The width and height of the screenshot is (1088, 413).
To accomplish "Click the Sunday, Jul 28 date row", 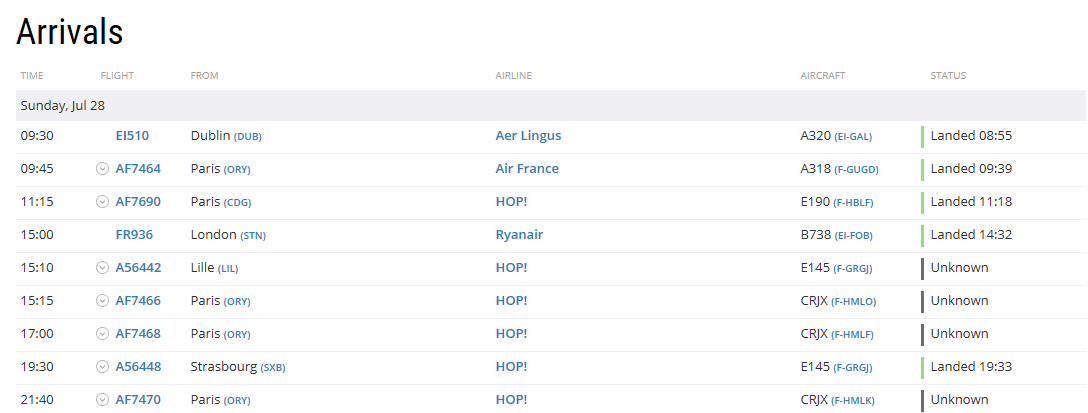I will 550,106.
